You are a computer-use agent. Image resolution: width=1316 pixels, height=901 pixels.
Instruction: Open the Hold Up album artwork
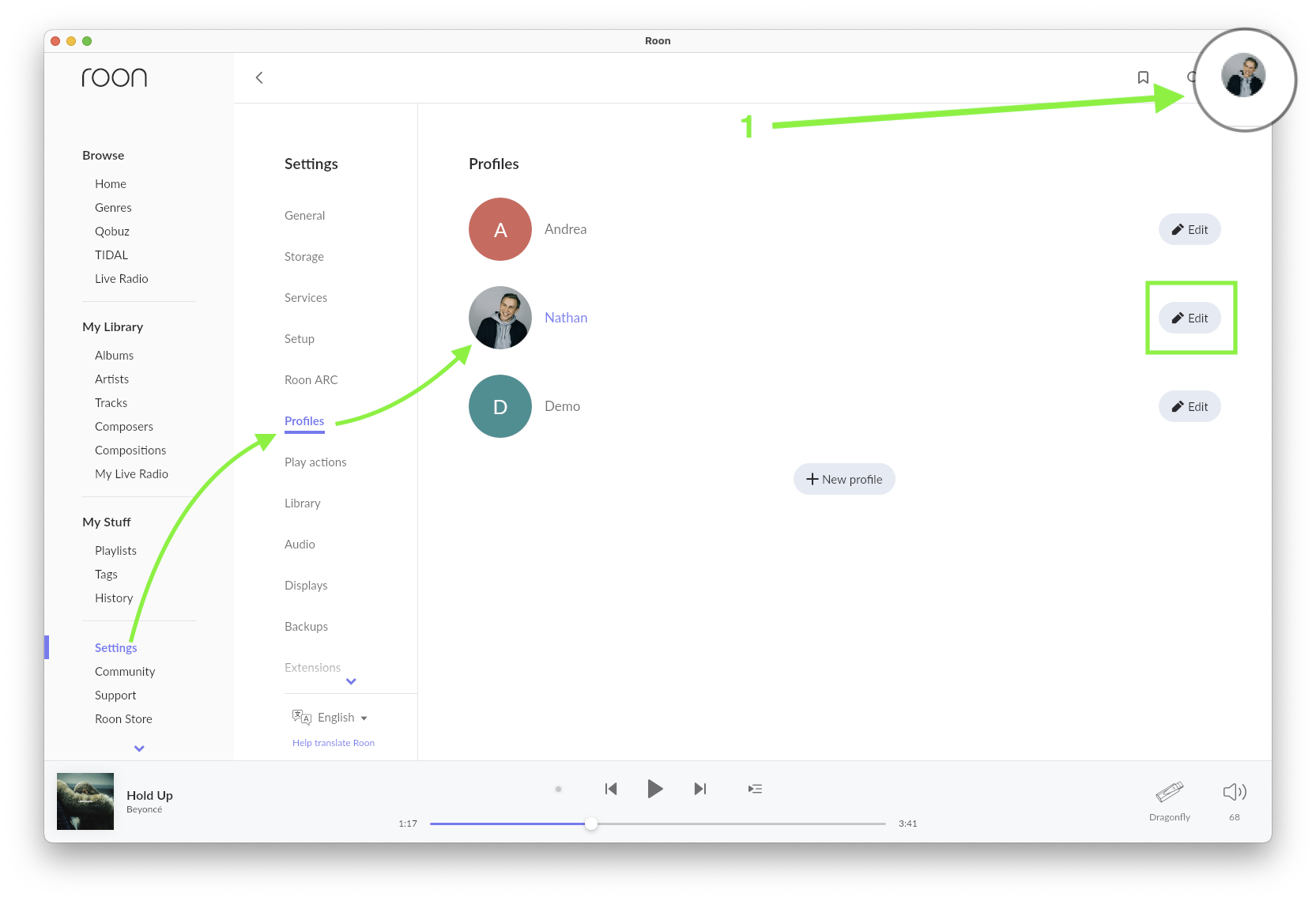click(x=85, y=801)
